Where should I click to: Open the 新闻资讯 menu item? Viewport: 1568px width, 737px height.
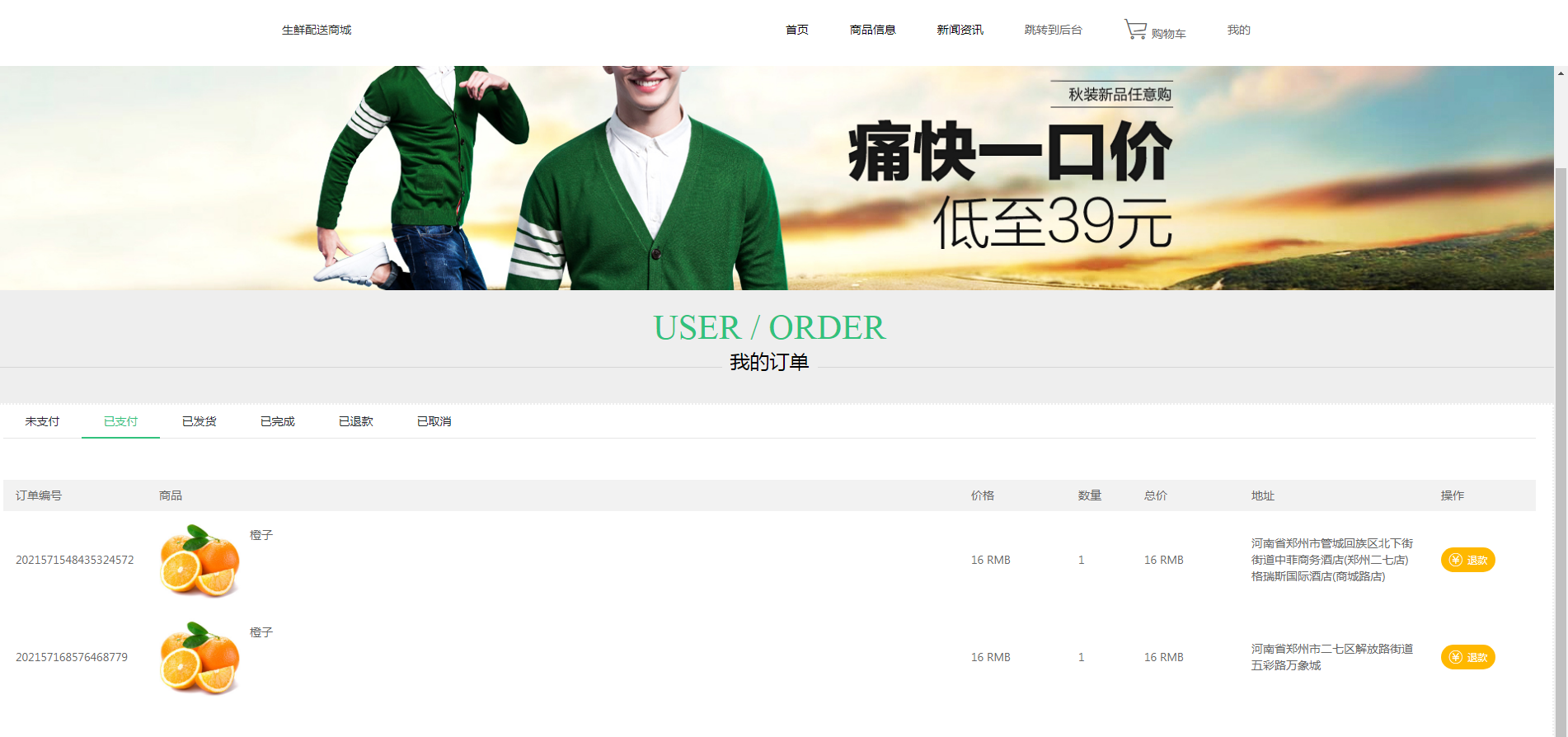pos(960,30)
